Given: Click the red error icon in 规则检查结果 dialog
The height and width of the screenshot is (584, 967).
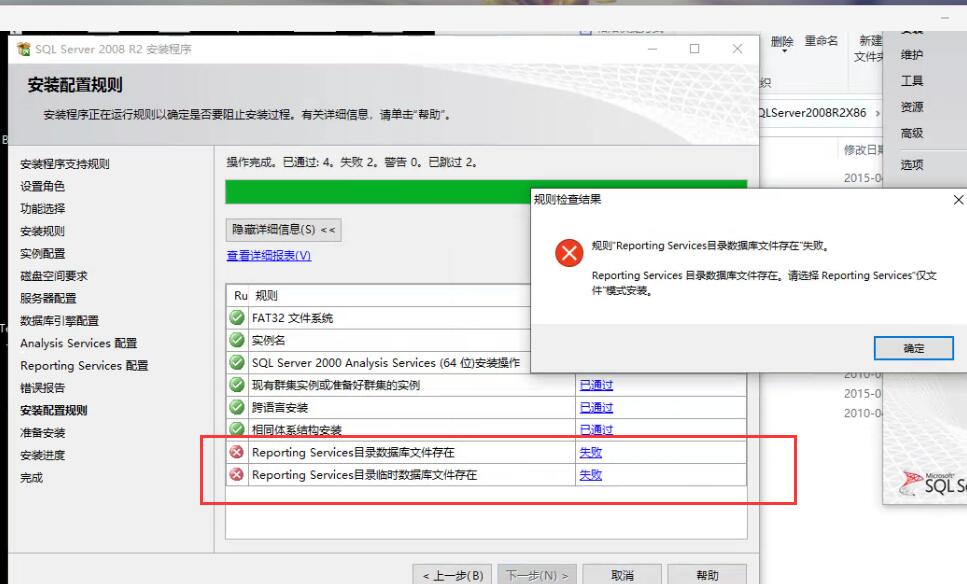Looking at the screenshot, I should pos(569,253).
